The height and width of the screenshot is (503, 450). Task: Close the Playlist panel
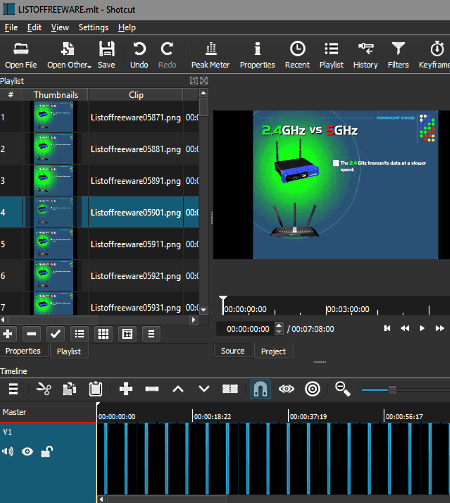tap(204, 81)
